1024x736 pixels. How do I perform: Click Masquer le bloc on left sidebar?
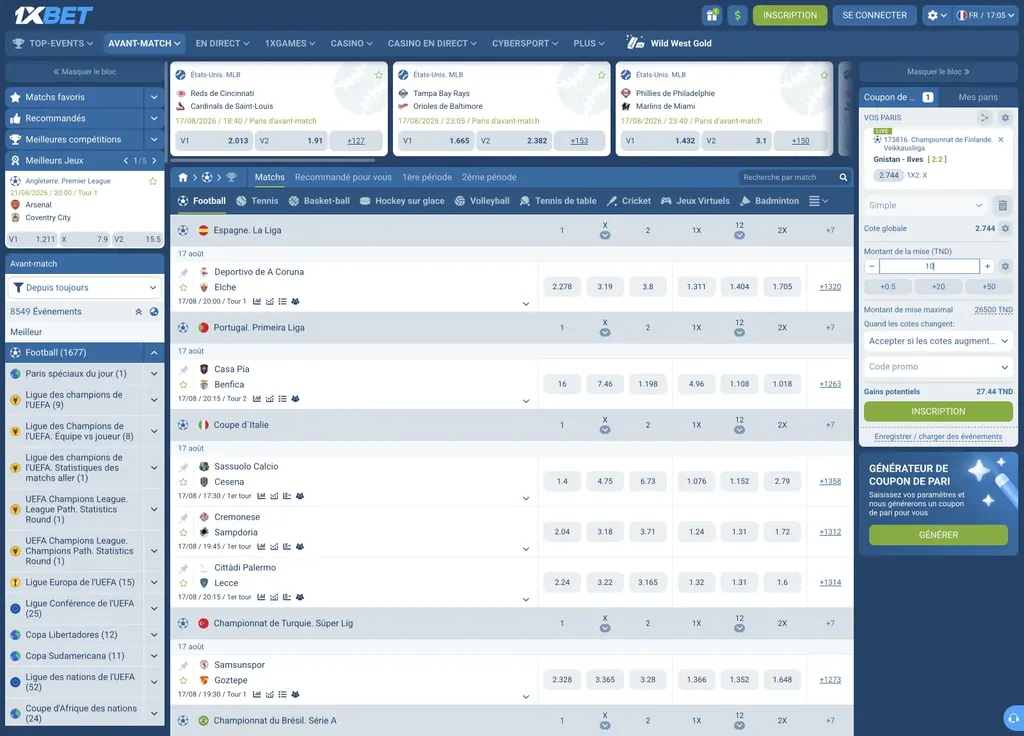[85, 72]
